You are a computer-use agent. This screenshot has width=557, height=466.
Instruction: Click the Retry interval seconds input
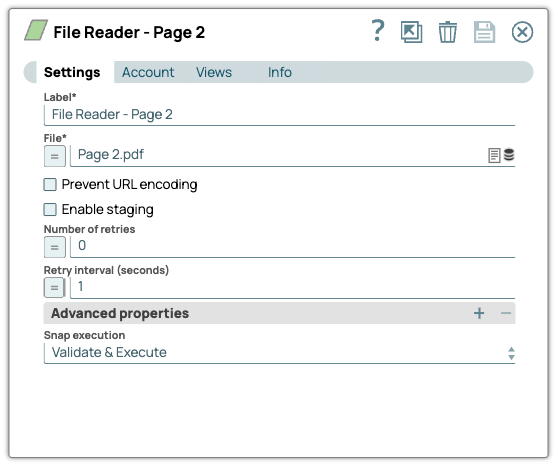click(x=293, y=287)
